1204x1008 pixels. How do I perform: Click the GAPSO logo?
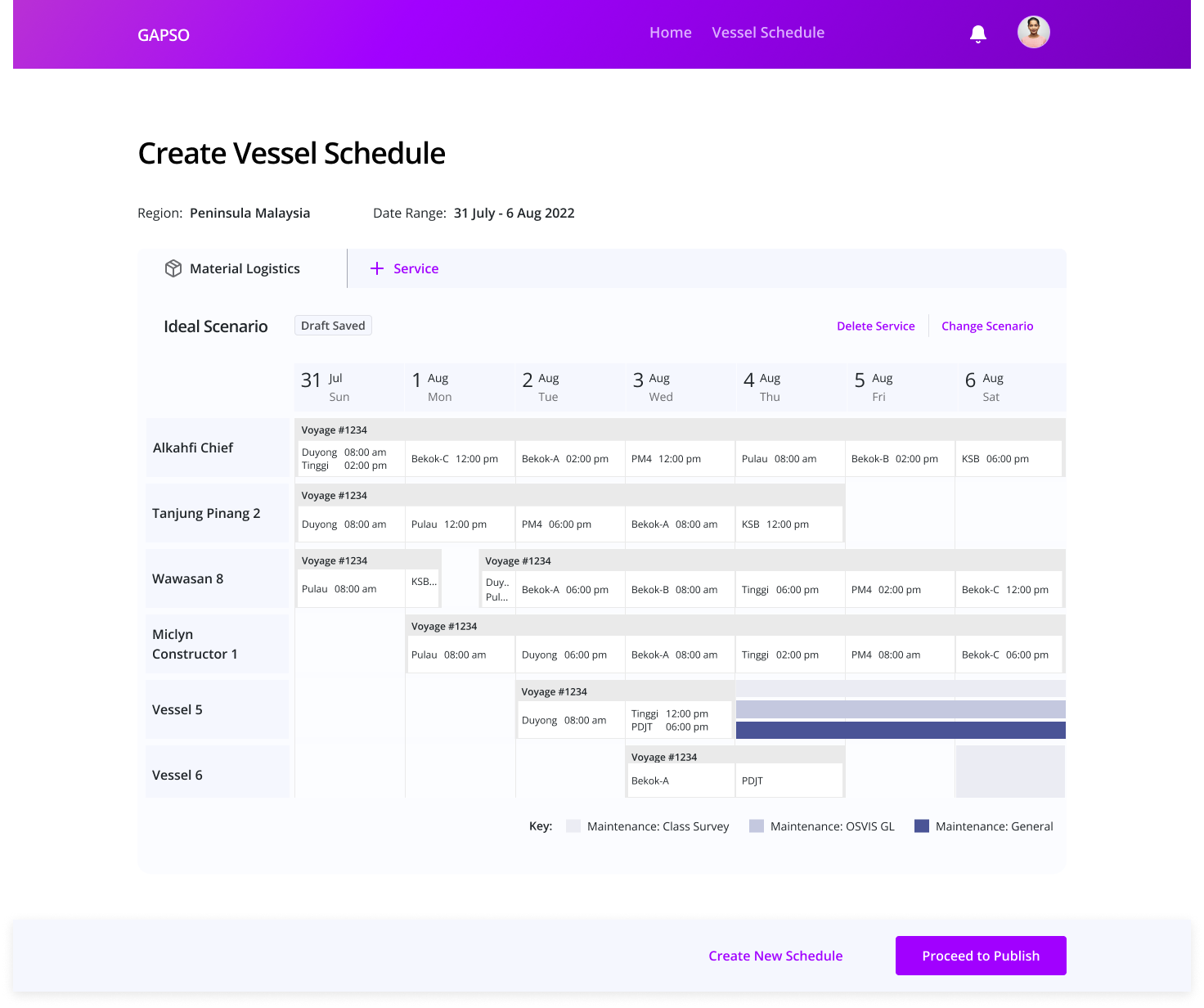coord(164,35)
